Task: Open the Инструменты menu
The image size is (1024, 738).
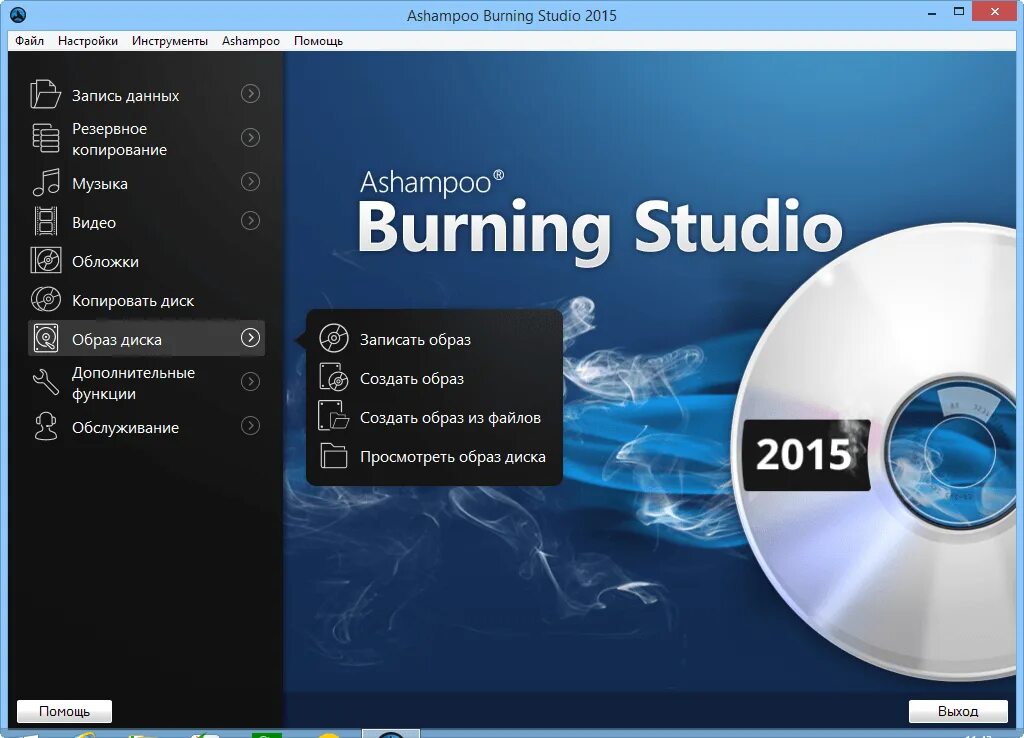Action: click(x=170, y=40)
